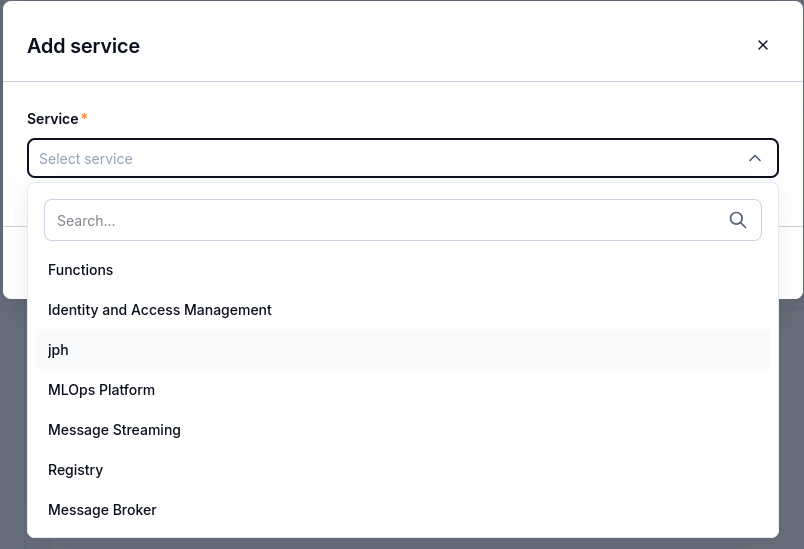Close the Add service dialog
This screenshot has height=549, width=804.
762,45
